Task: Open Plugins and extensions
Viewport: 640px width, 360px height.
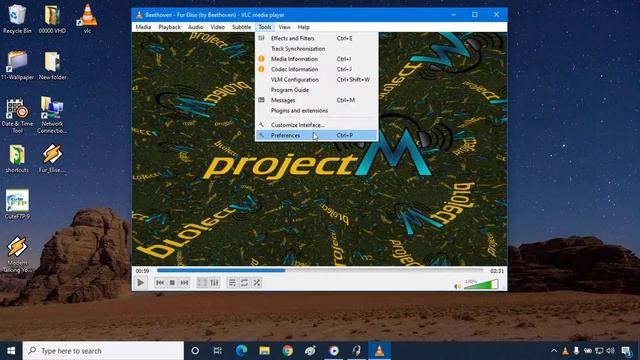Action: point(316,110)
